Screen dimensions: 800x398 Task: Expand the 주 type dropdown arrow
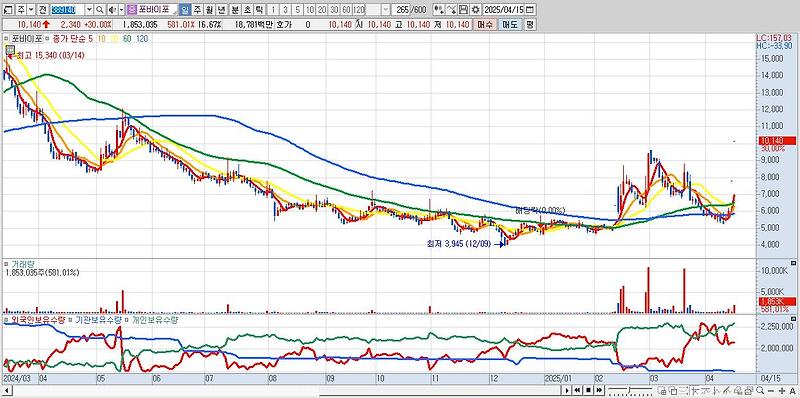[31, 10]
